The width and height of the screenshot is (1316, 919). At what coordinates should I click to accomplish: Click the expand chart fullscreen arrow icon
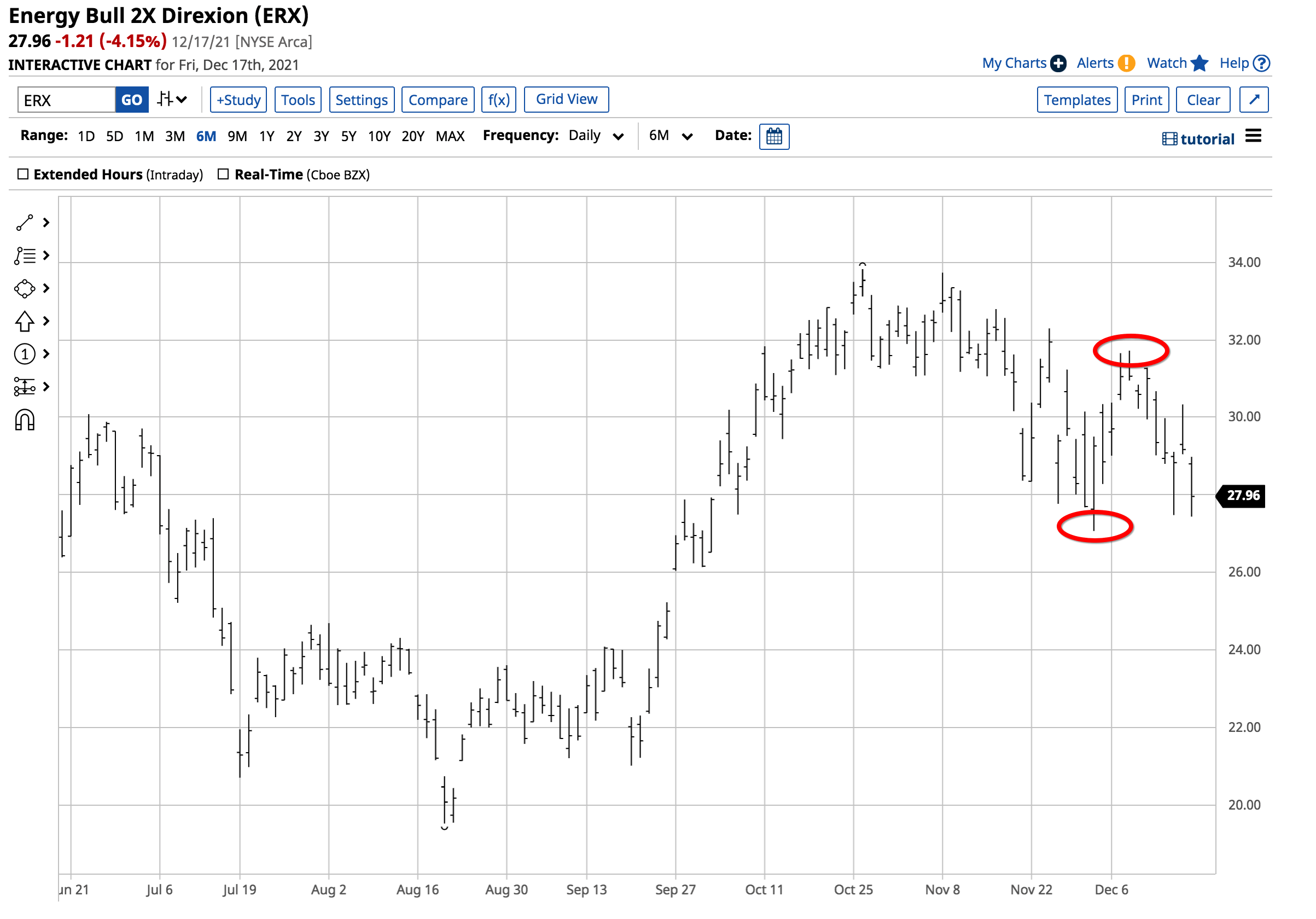pos(1254,100)
